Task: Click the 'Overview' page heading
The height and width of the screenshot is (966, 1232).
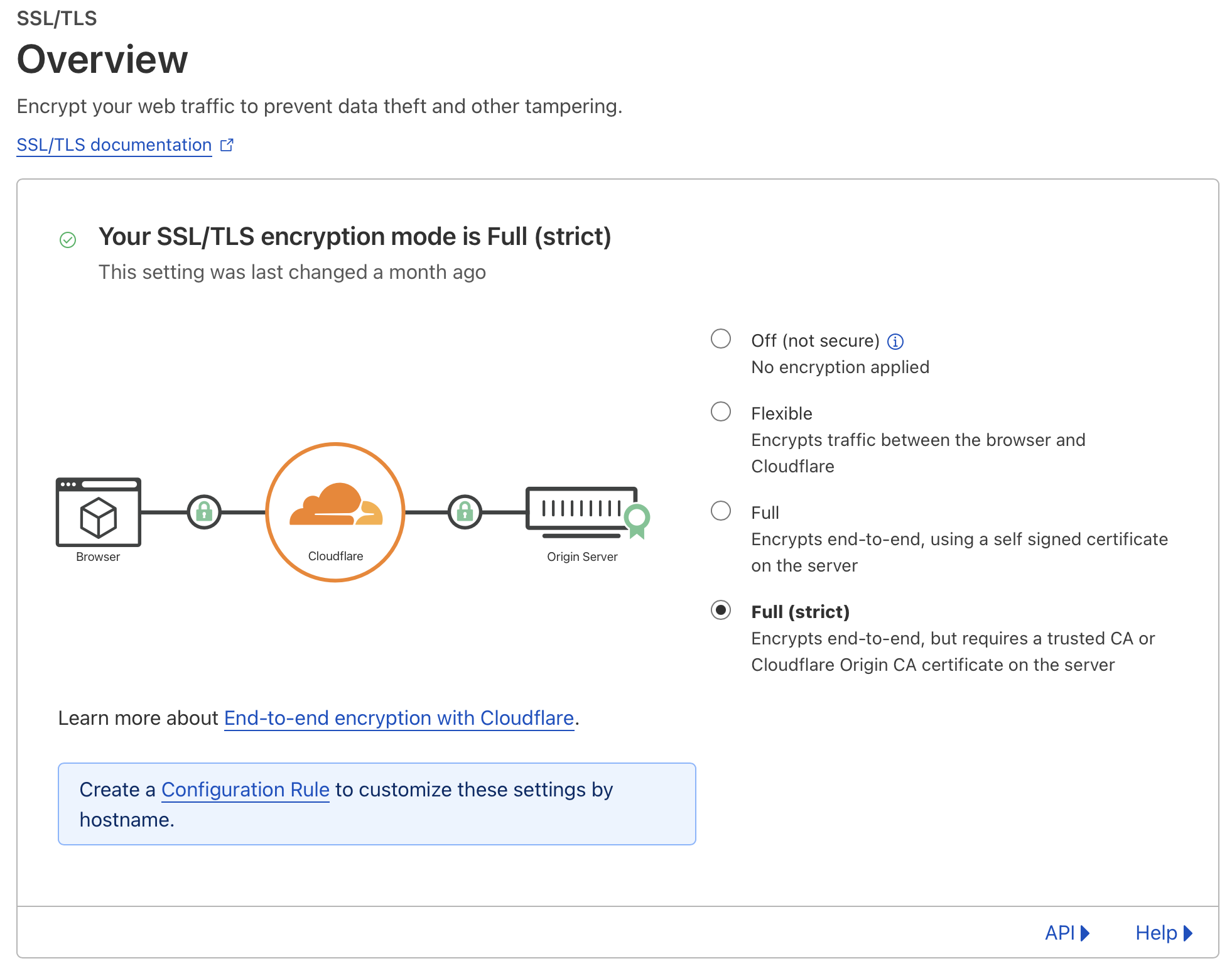Action: [102, 60]
